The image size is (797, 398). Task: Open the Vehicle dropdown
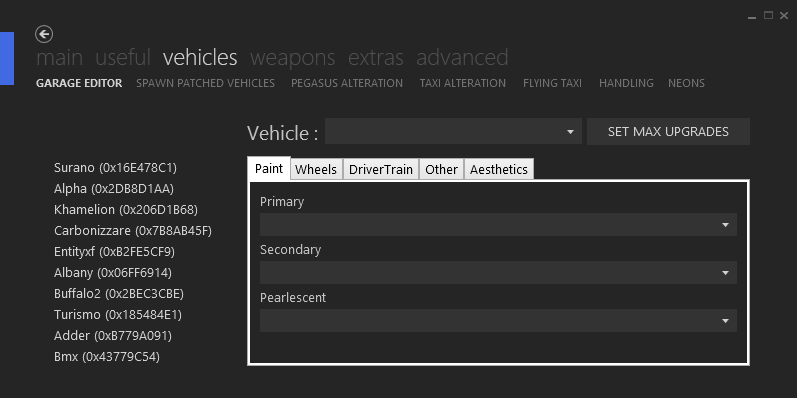[x=453, y=132]
